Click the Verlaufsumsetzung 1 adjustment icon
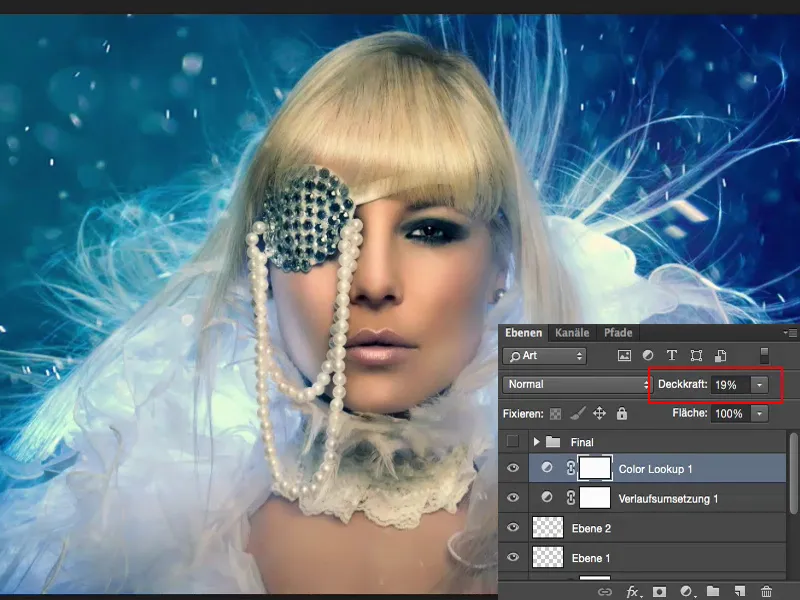The image size is (800, 600). coord(546,497)
